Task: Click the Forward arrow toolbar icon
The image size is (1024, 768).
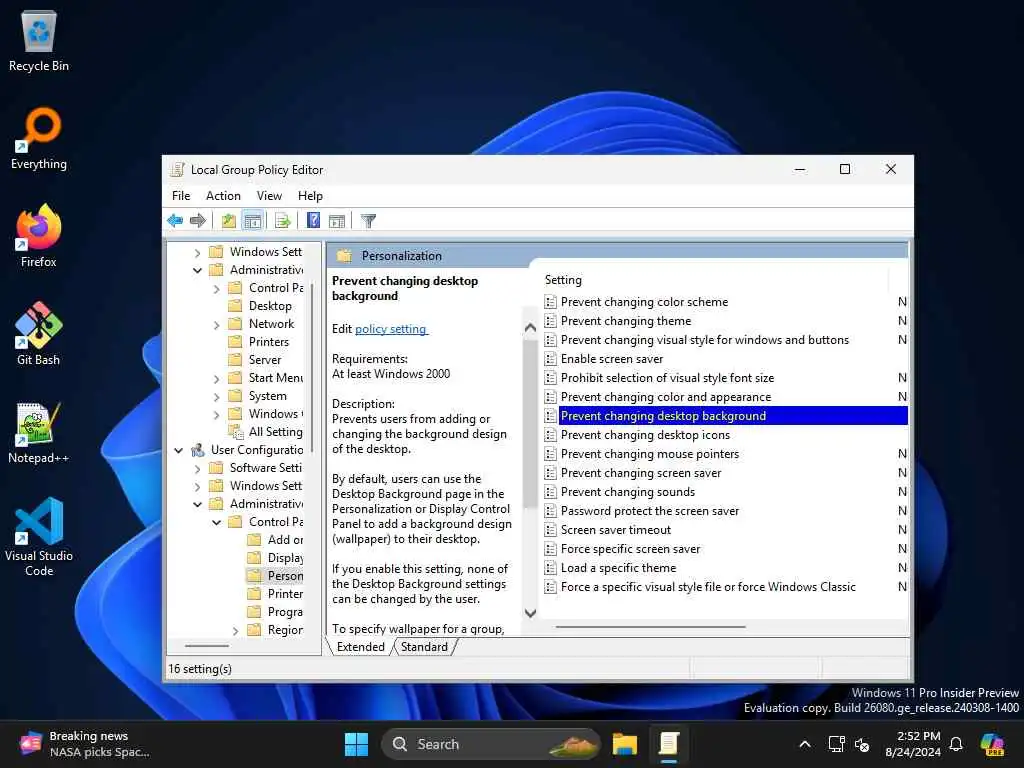Action: pyautogui.click(x=197, y=221)
